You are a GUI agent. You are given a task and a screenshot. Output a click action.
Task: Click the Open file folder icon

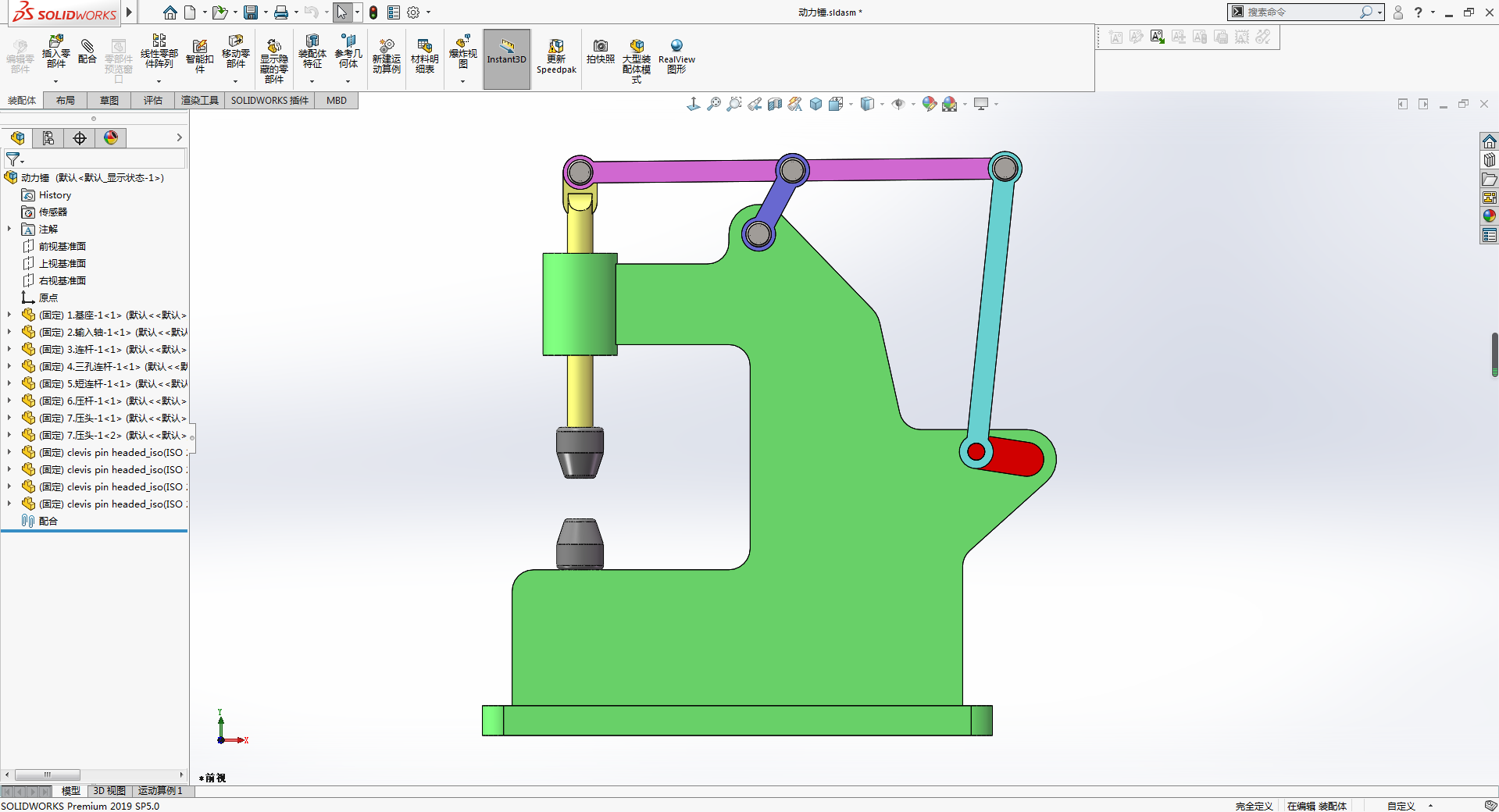[x=219, y=12]
